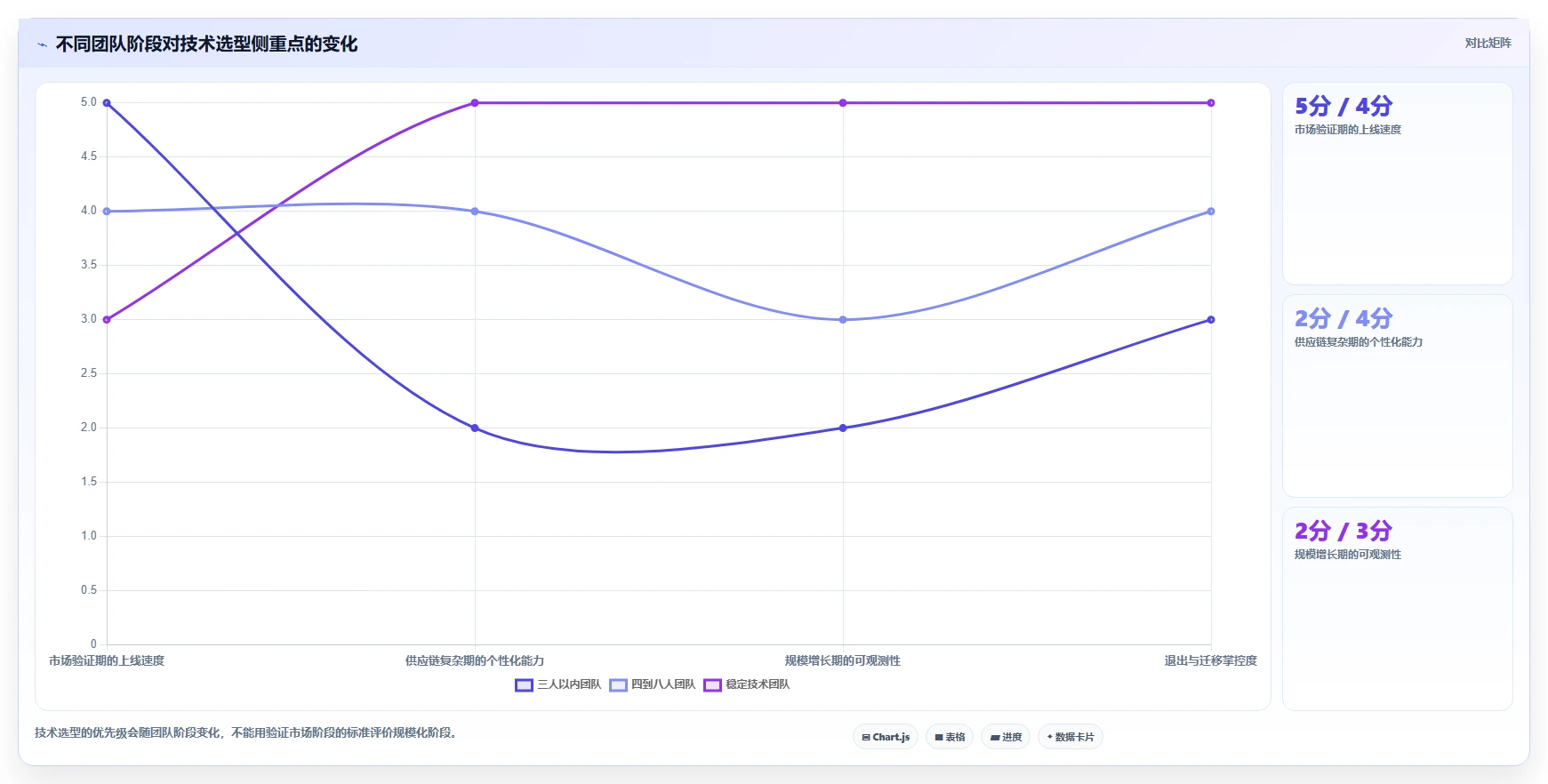Select 三人以内团队 point at 市场验证期 value 5

click(x=107, y=103)
